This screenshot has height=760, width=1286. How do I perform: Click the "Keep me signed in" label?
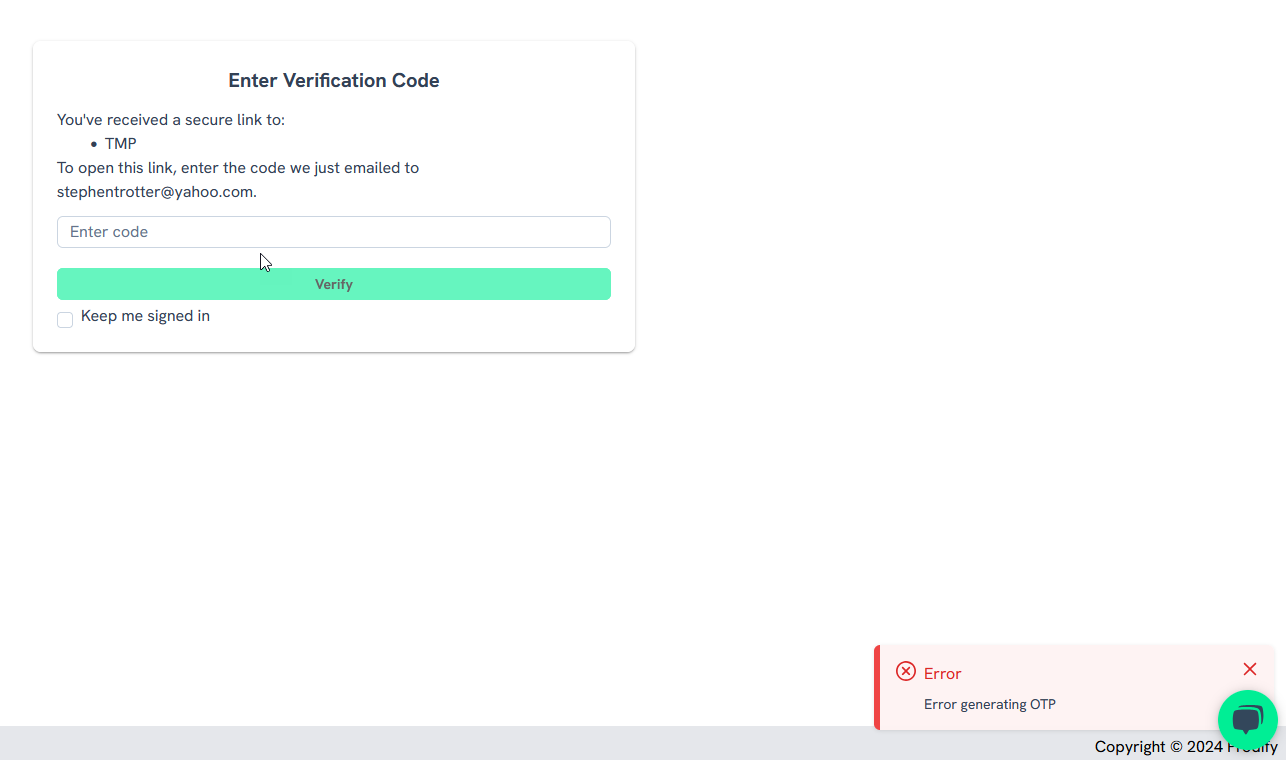pyautogui.click(x=145, y=316)
